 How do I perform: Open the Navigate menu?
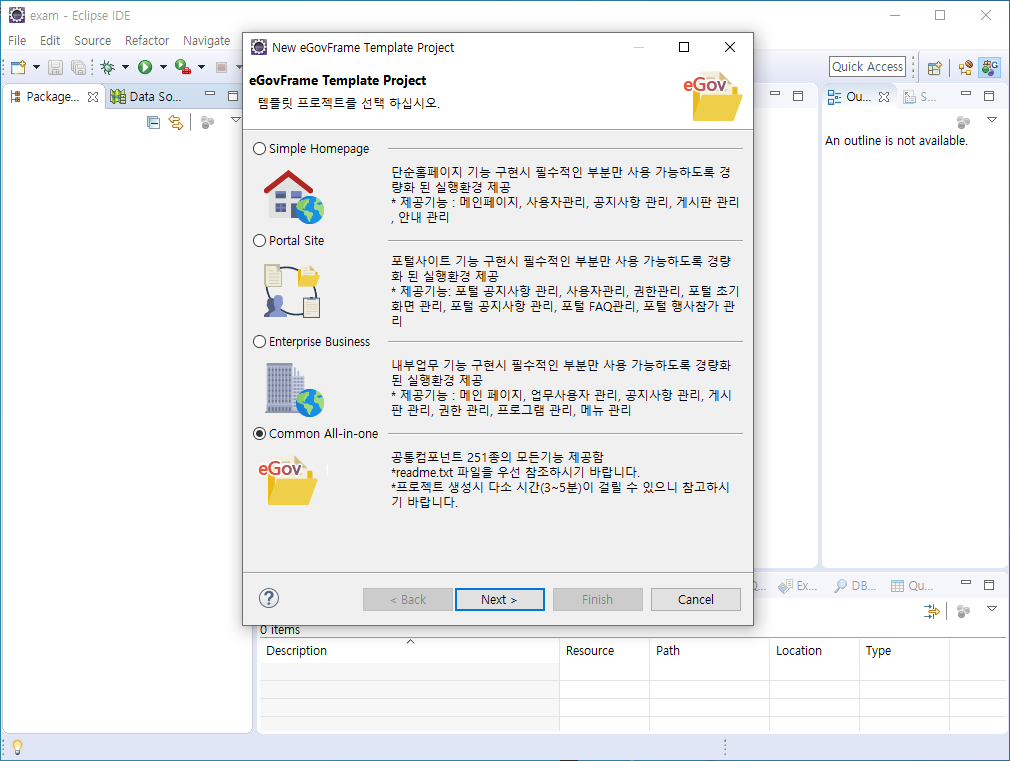(x=206, y=41)
